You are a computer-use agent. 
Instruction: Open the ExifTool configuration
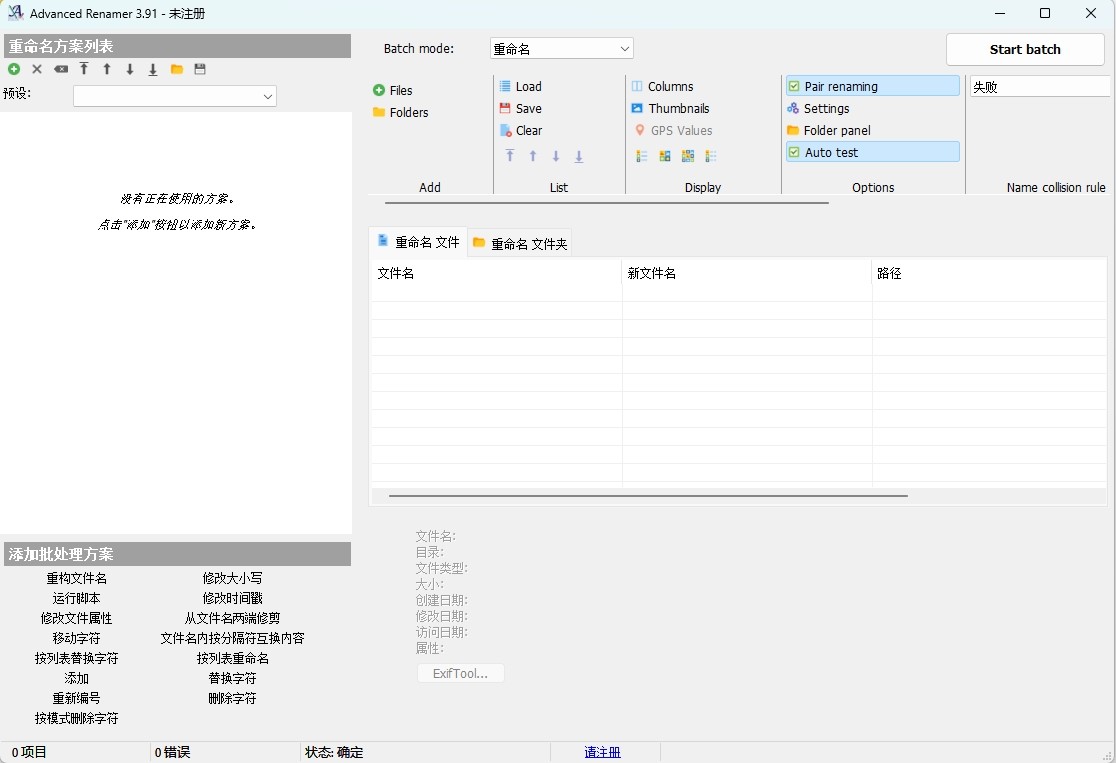[x=460, y=673]
